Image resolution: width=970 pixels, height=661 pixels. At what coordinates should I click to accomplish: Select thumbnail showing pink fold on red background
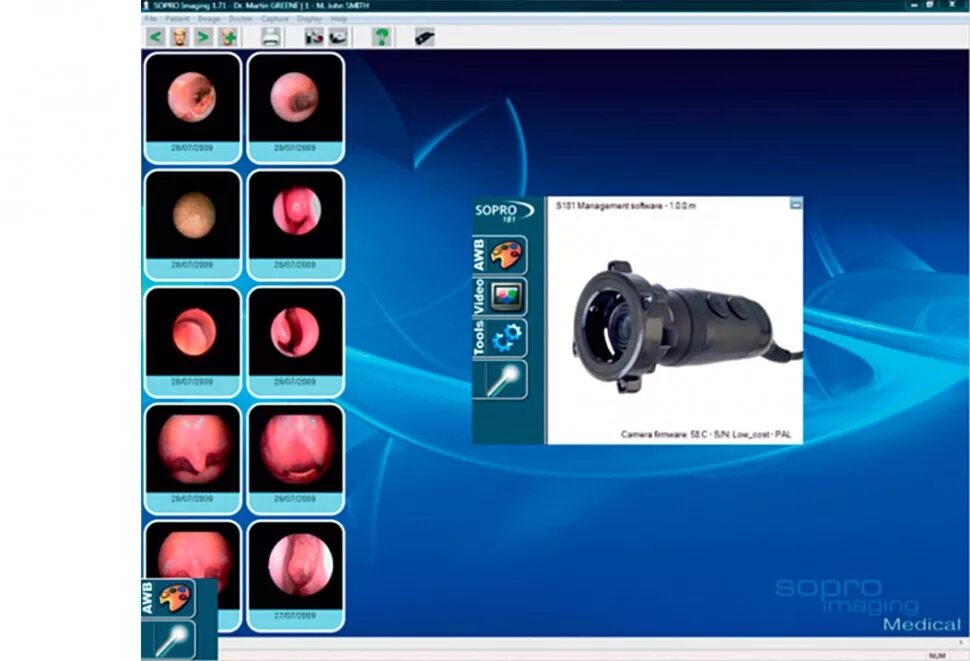[x=295, y=224]
